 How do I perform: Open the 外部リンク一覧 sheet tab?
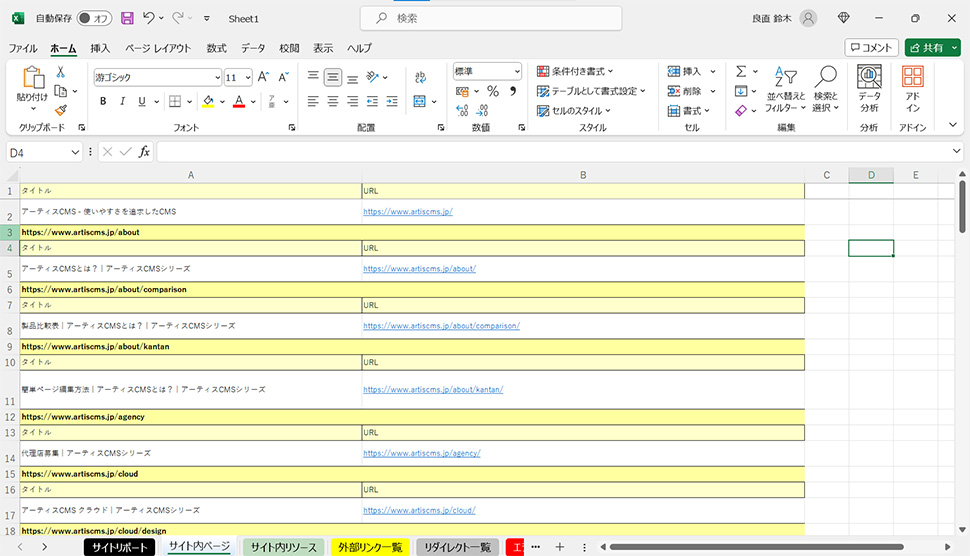370,547
